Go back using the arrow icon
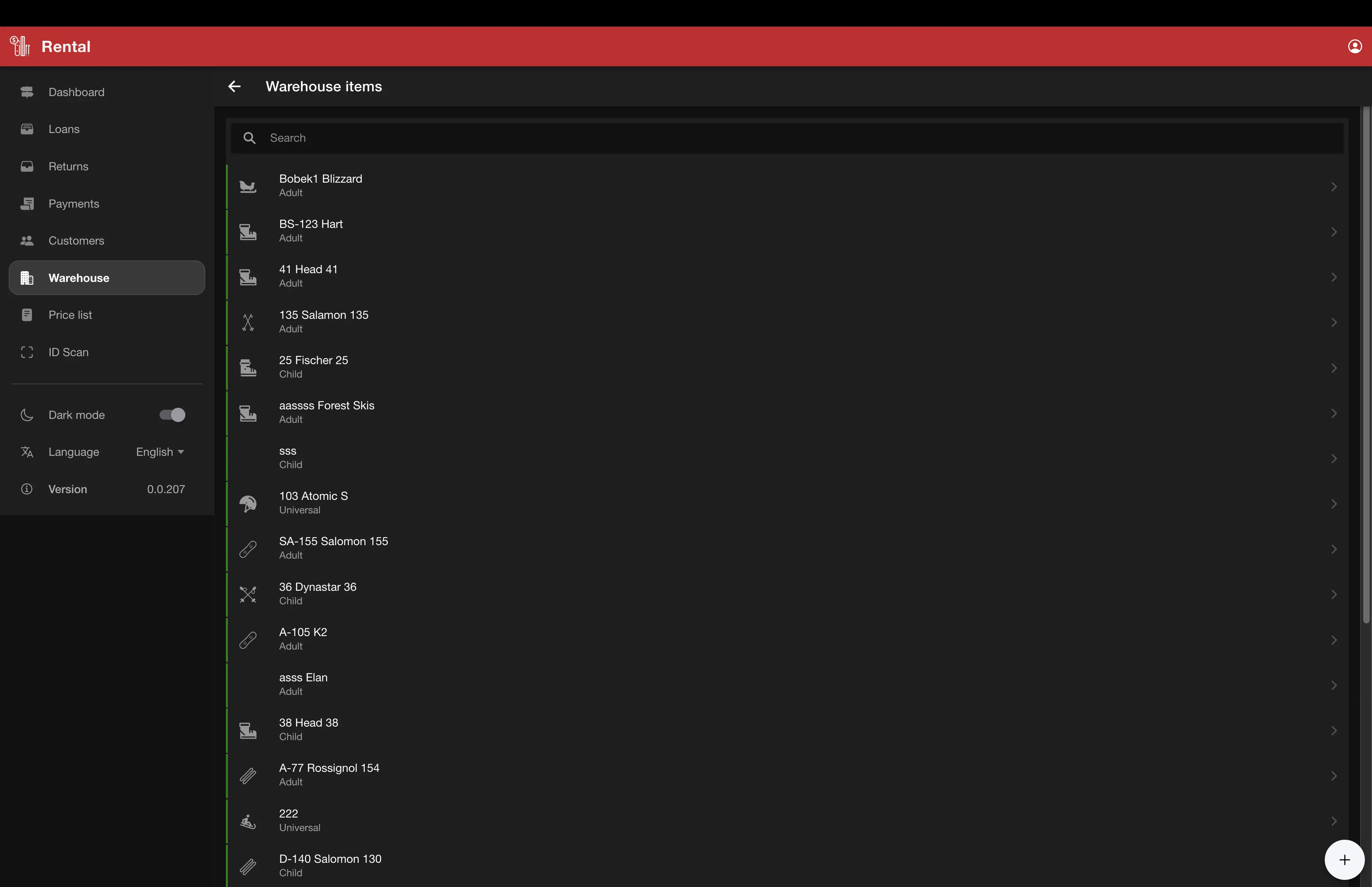 [234, 87]
